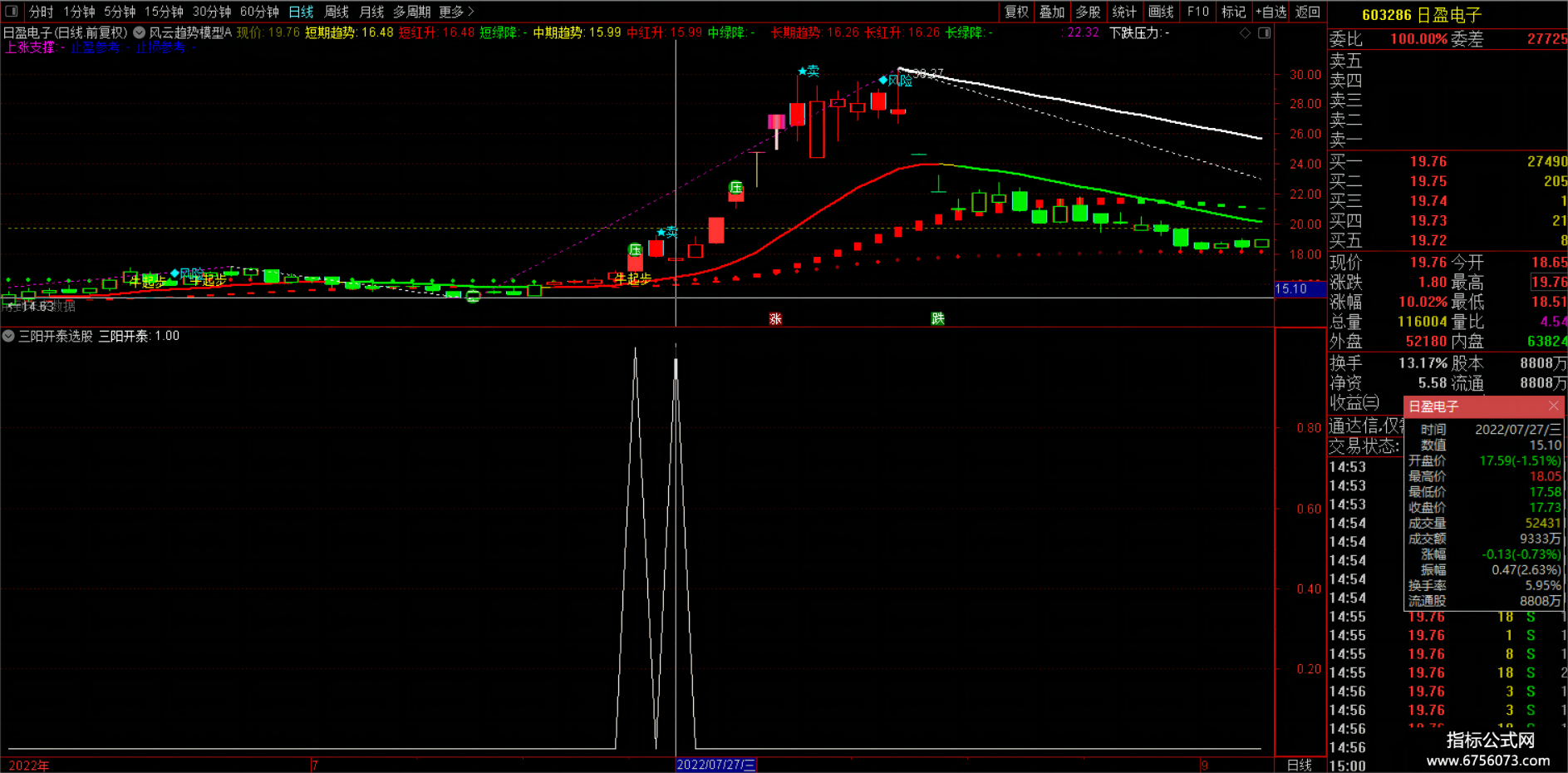Click the 涨 marker below the chart
1568x773 pixels.
click(x=775, y=319)
